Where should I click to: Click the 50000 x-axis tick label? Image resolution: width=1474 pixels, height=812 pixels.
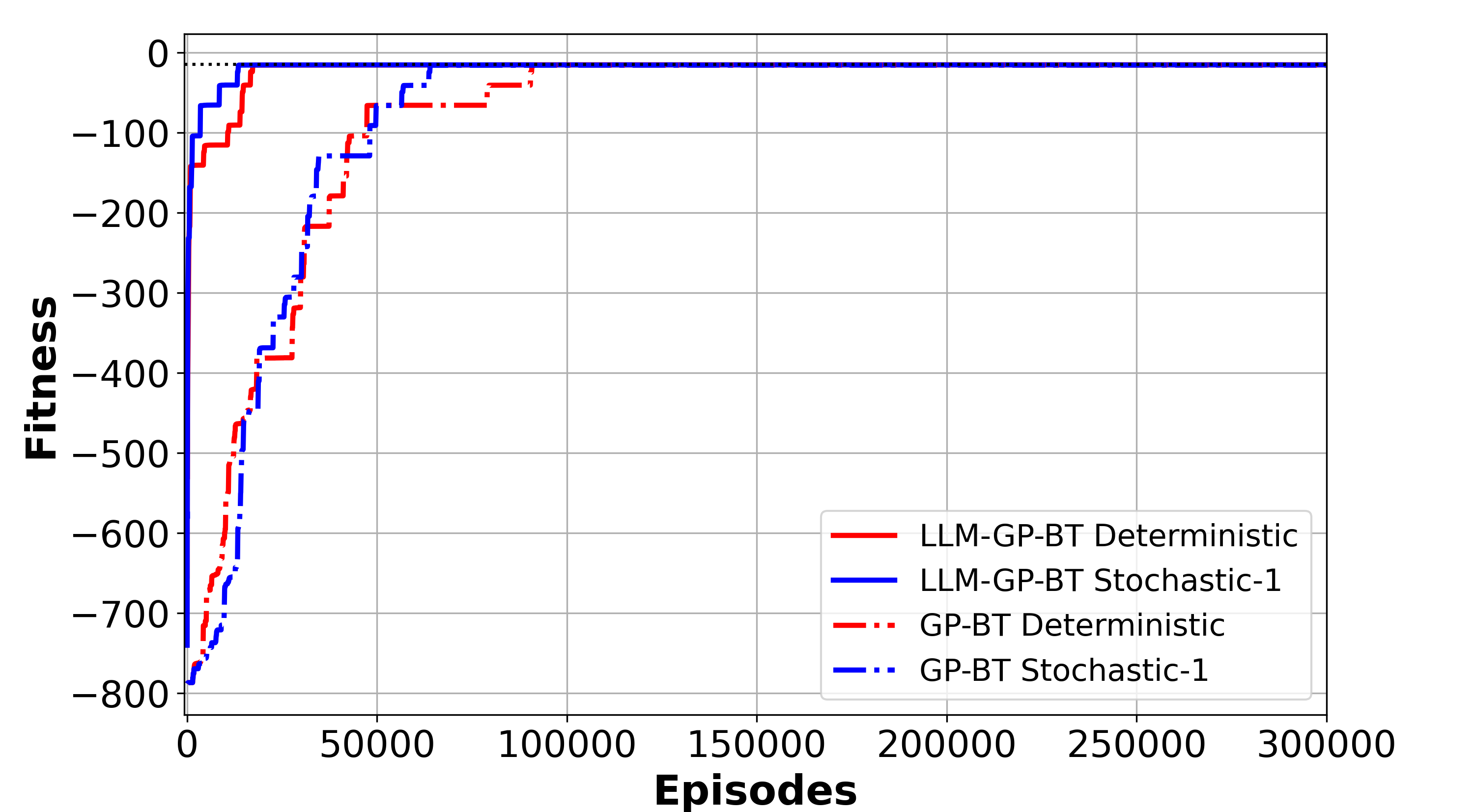[377, 745]
